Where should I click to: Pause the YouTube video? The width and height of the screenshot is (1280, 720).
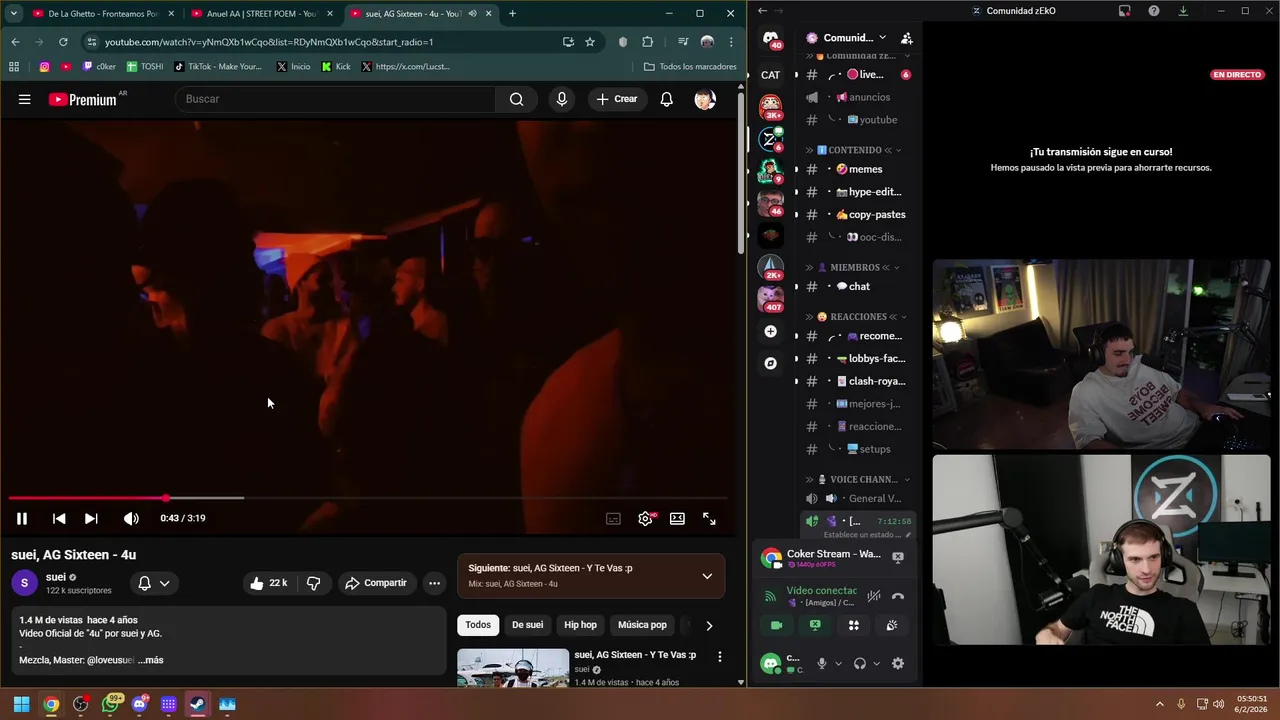pyautogui.click(x=21, y=518)
